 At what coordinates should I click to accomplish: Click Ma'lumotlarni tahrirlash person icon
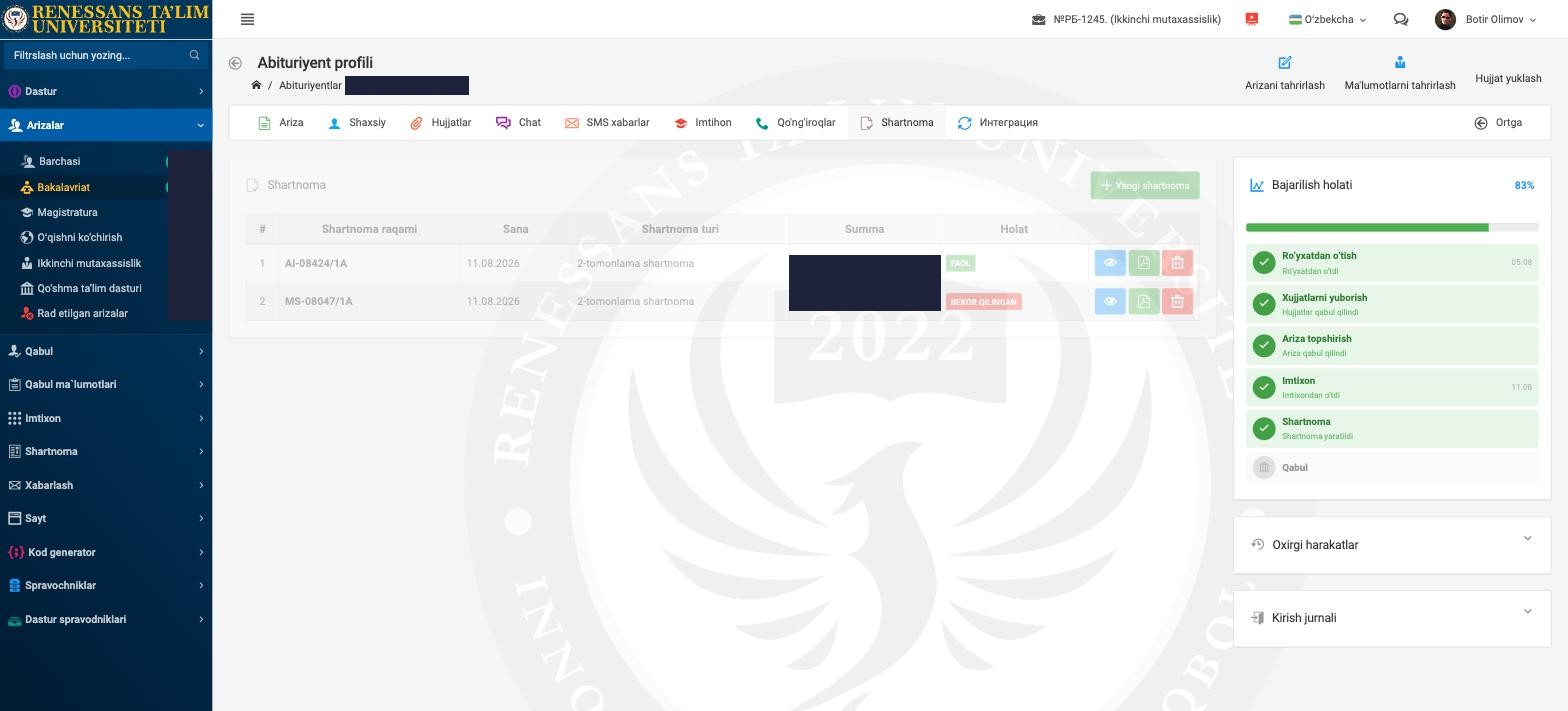pyautogui.click(x=1400, y=62)
